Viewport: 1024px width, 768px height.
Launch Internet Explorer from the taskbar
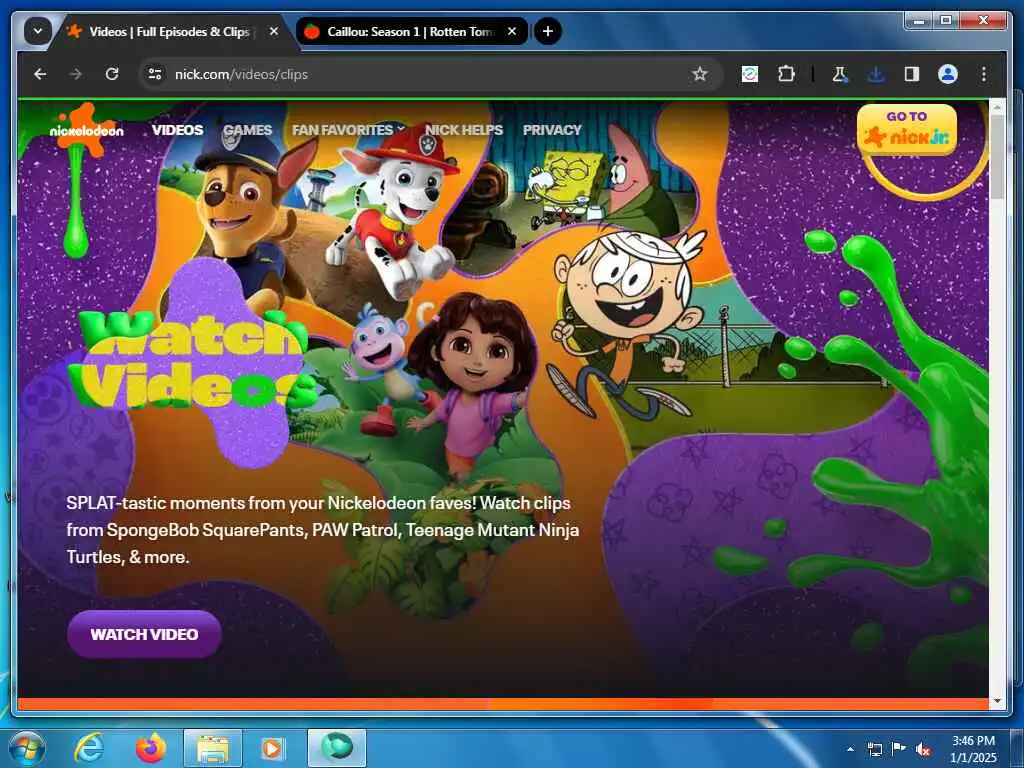pyautogui.click(x=88, y=748)
